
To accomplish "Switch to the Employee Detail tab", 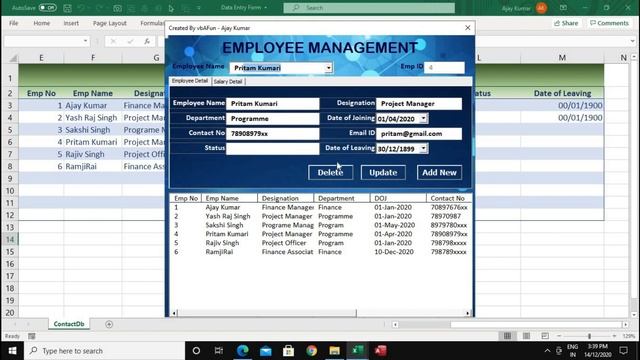I will point(190,81).
